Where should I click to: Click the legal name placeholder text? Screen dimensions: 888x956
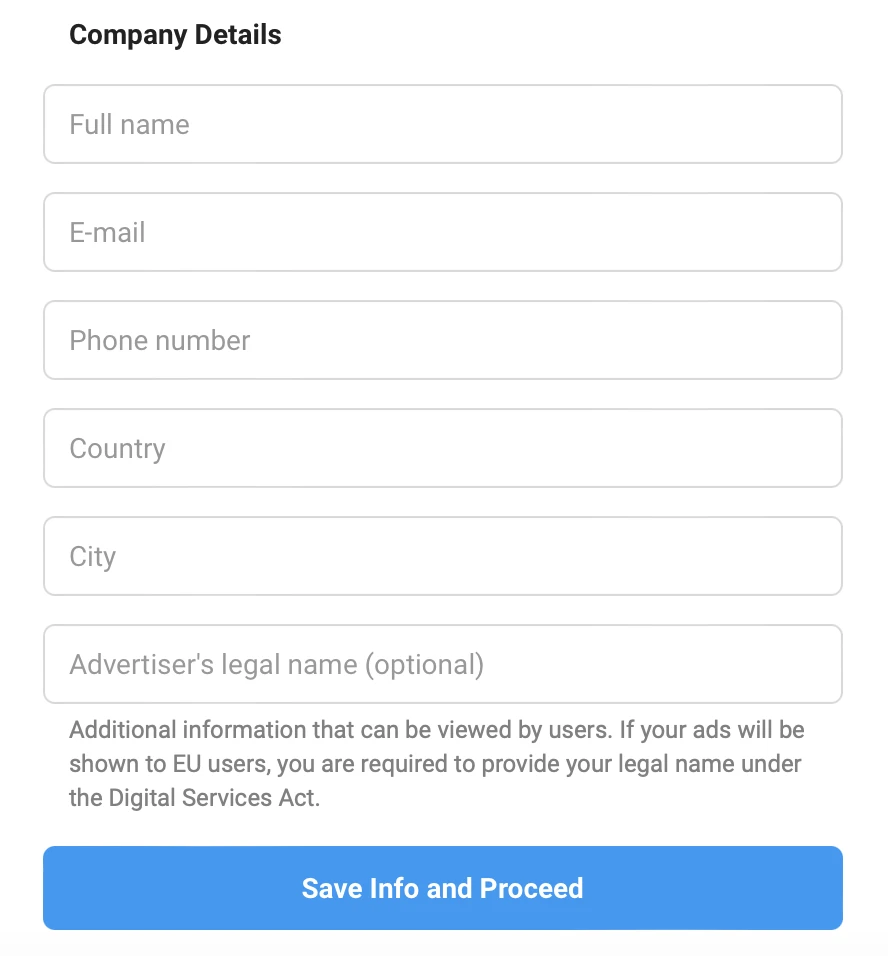[277, 665]
